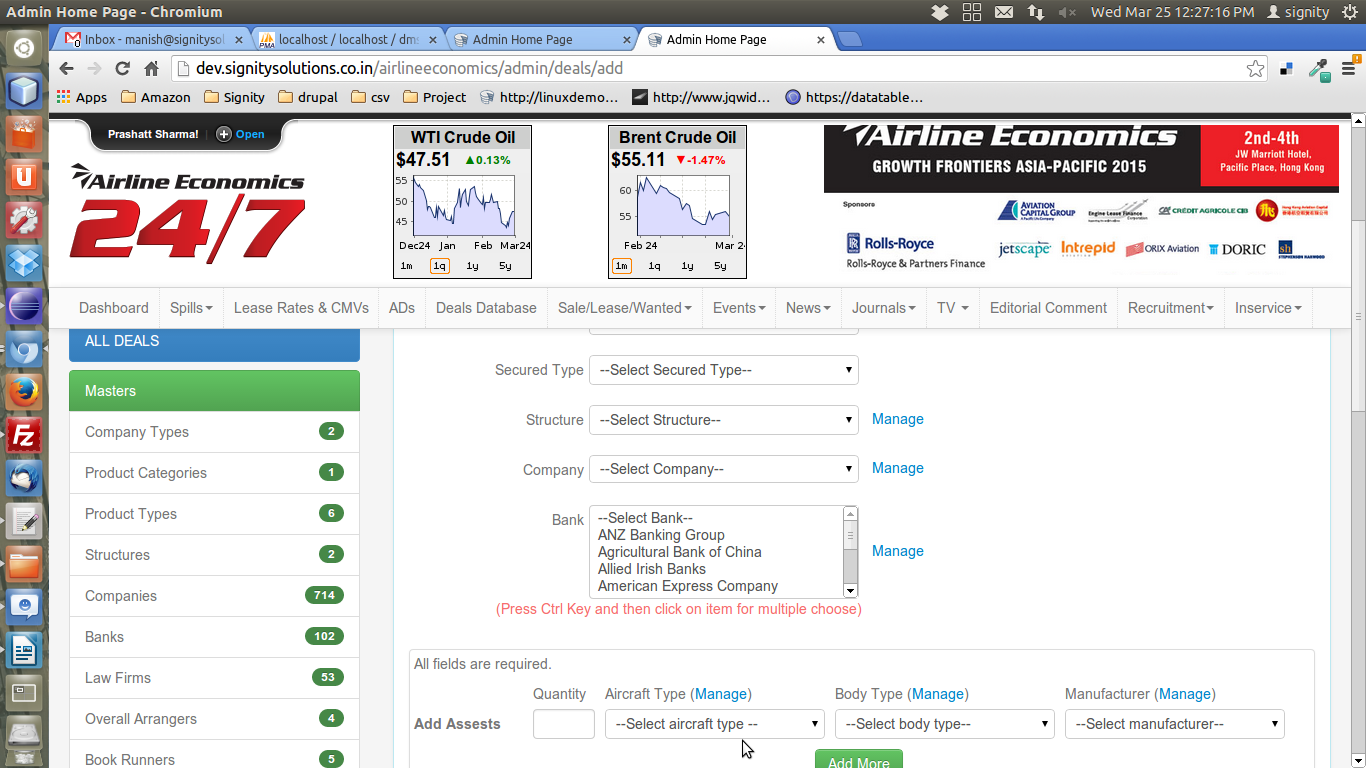Viewport: 1366px width, 768px height.
Task: Open the Ubuntu Dash home icon
Action: (x=24, y=47)
